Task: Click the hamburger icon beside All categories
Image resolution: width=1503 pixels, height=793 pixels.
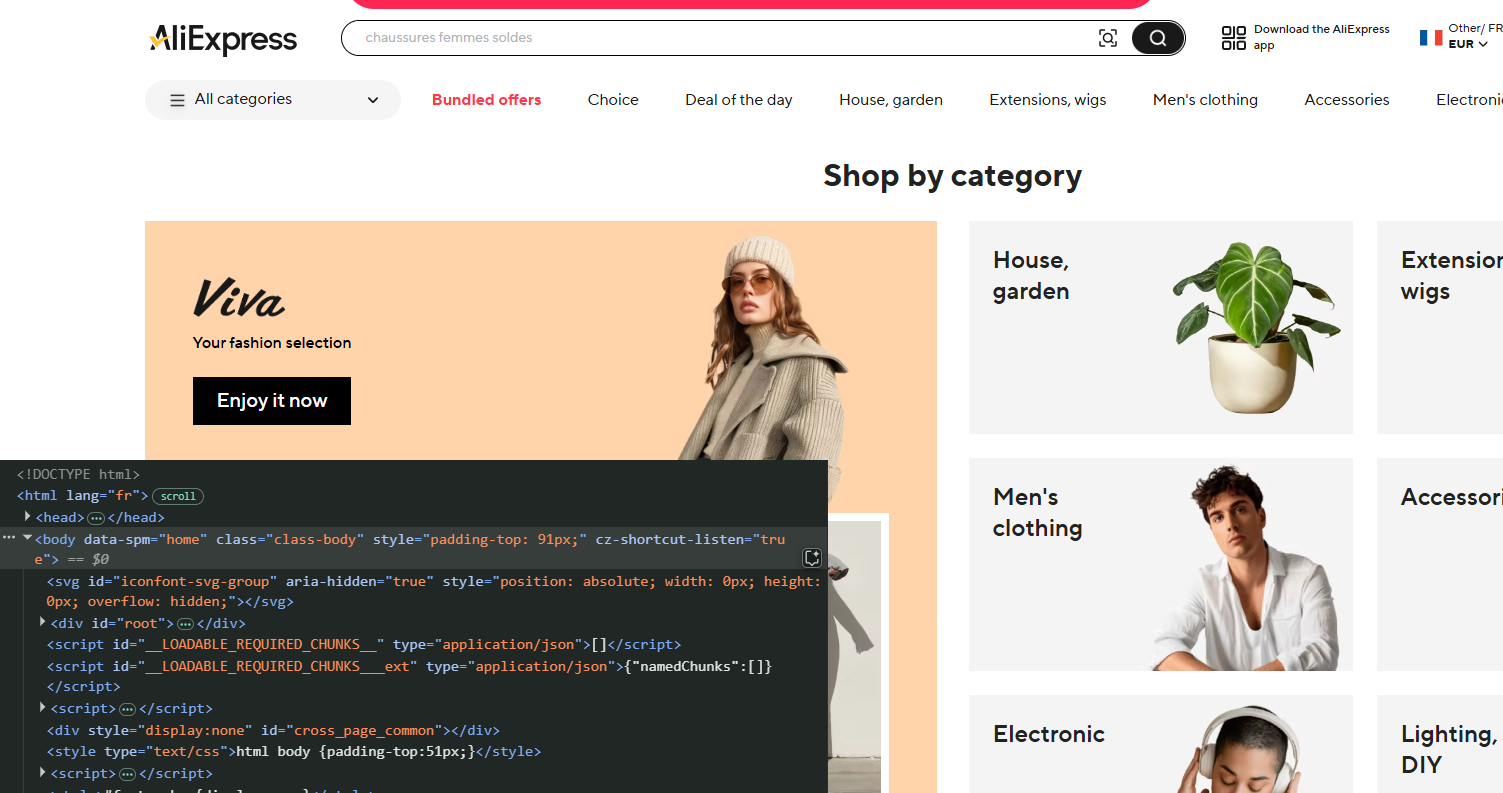Action: pyautogui.click(x=177, y=99)
